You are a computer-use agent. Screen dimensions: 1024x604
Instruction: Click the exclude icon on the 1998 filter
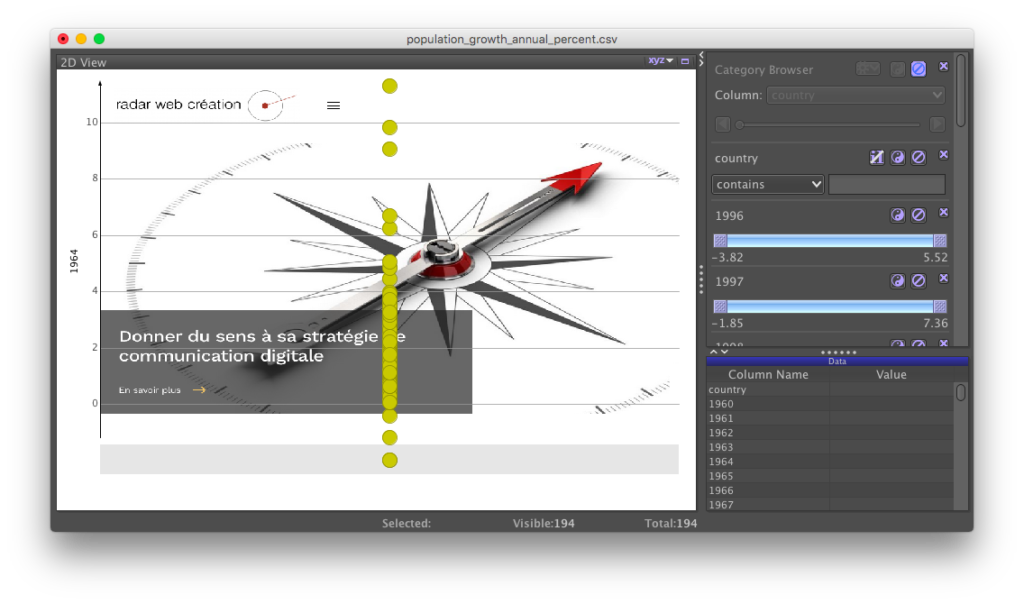point(917,343)
